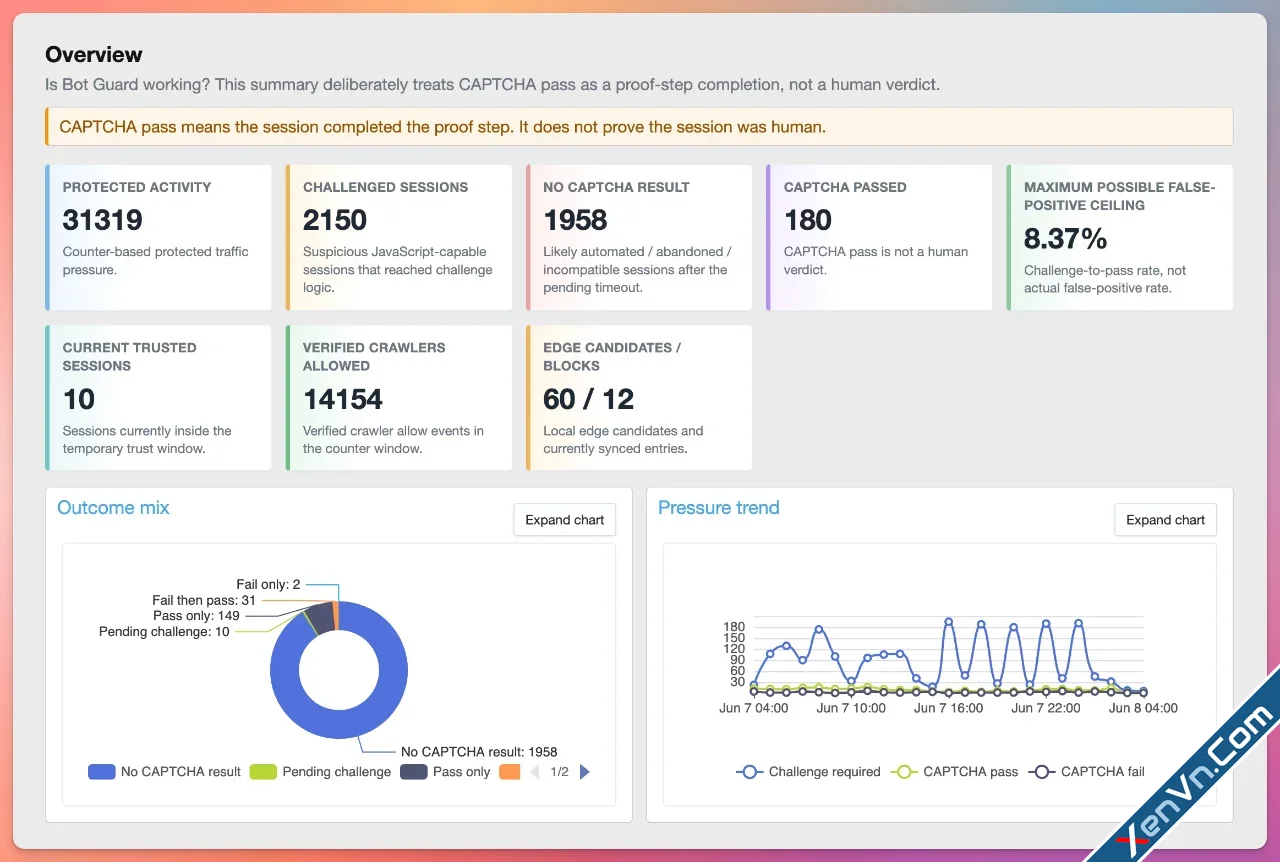Go to previous legend page in Outcome mix
Image resolution: width=1280 pixels, height=862 pixels.
[535, 772]
